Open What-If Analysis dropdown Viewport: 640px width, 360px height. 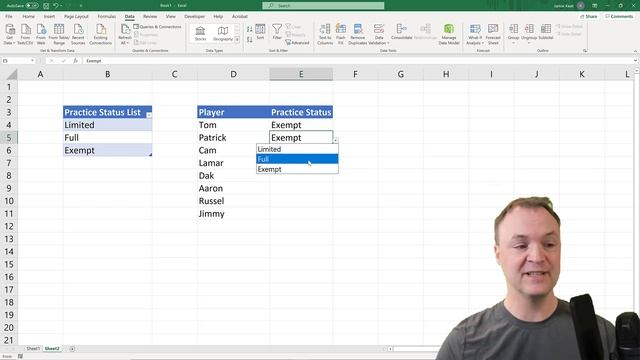pos(475,34)
